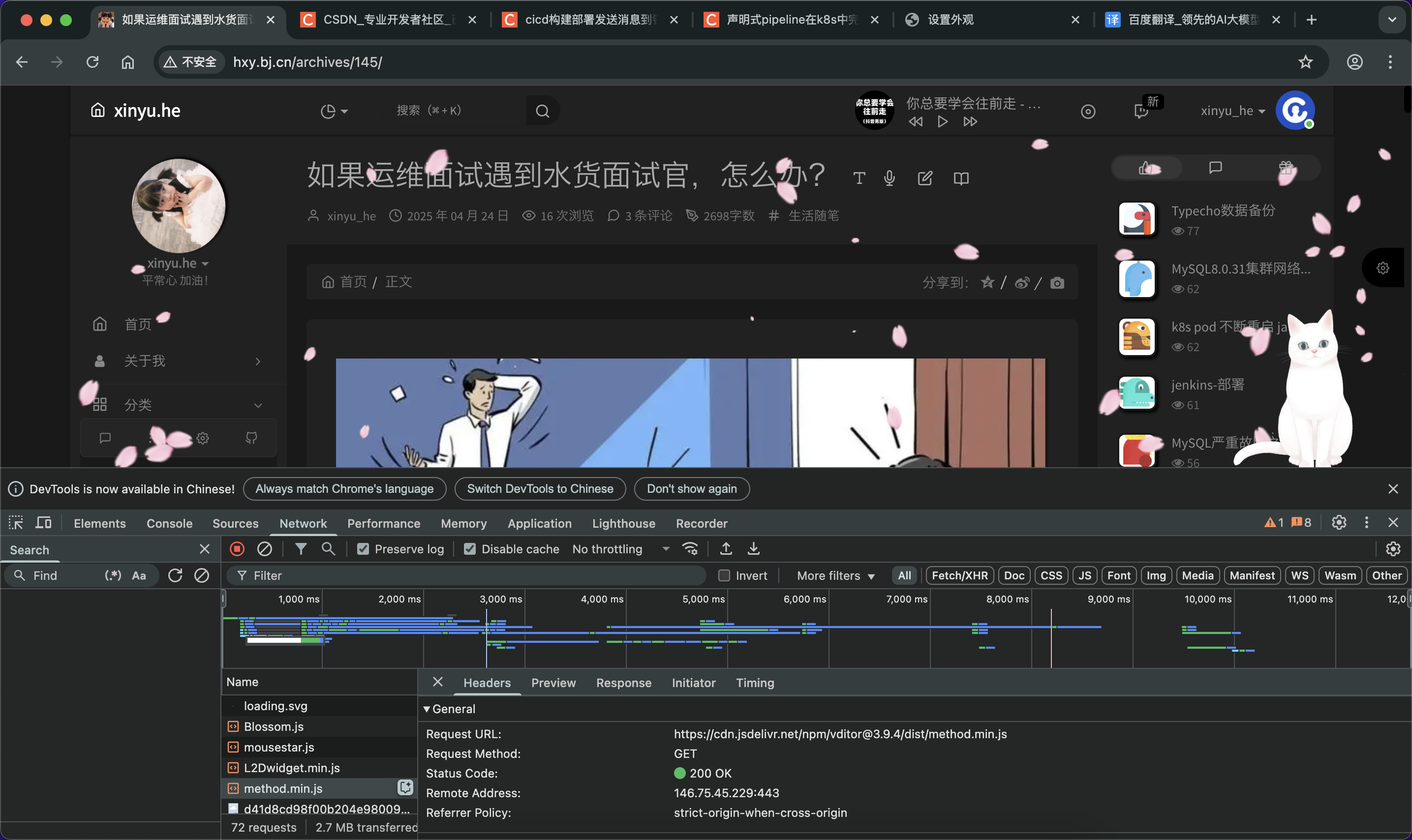Click the browser home button

click(128, 61)
